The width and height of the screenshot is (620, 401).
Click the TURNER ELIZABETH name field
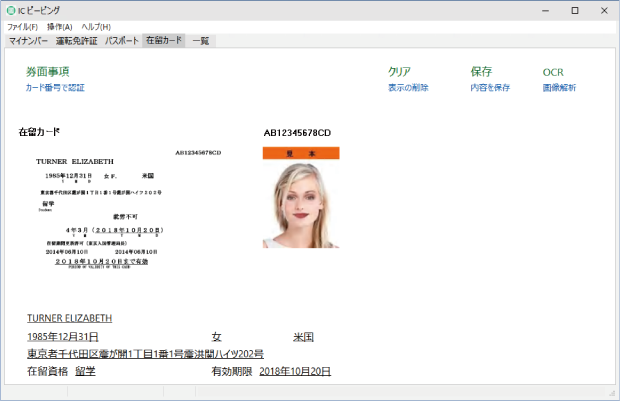[x=69, y=317]
